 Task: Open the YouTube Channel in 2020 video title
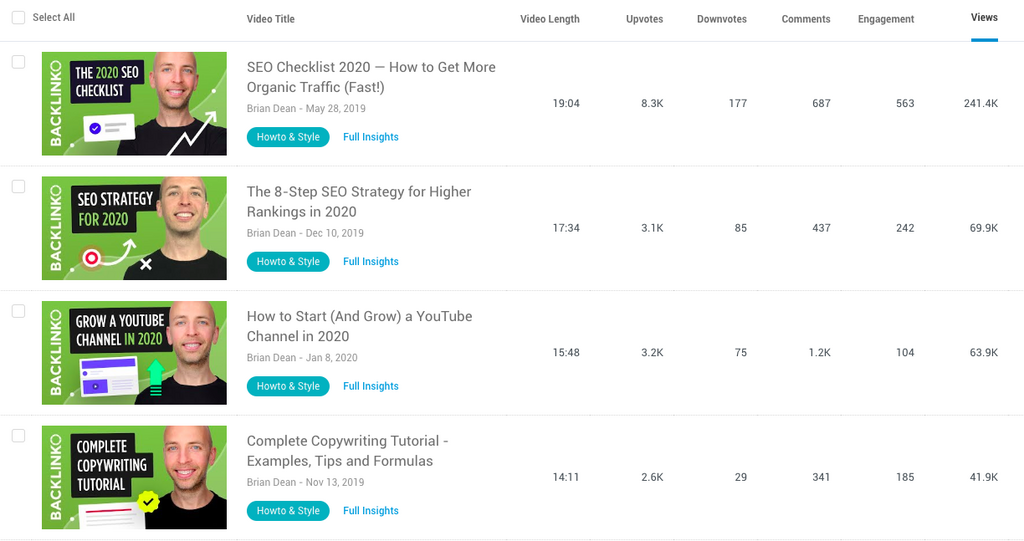359,326
